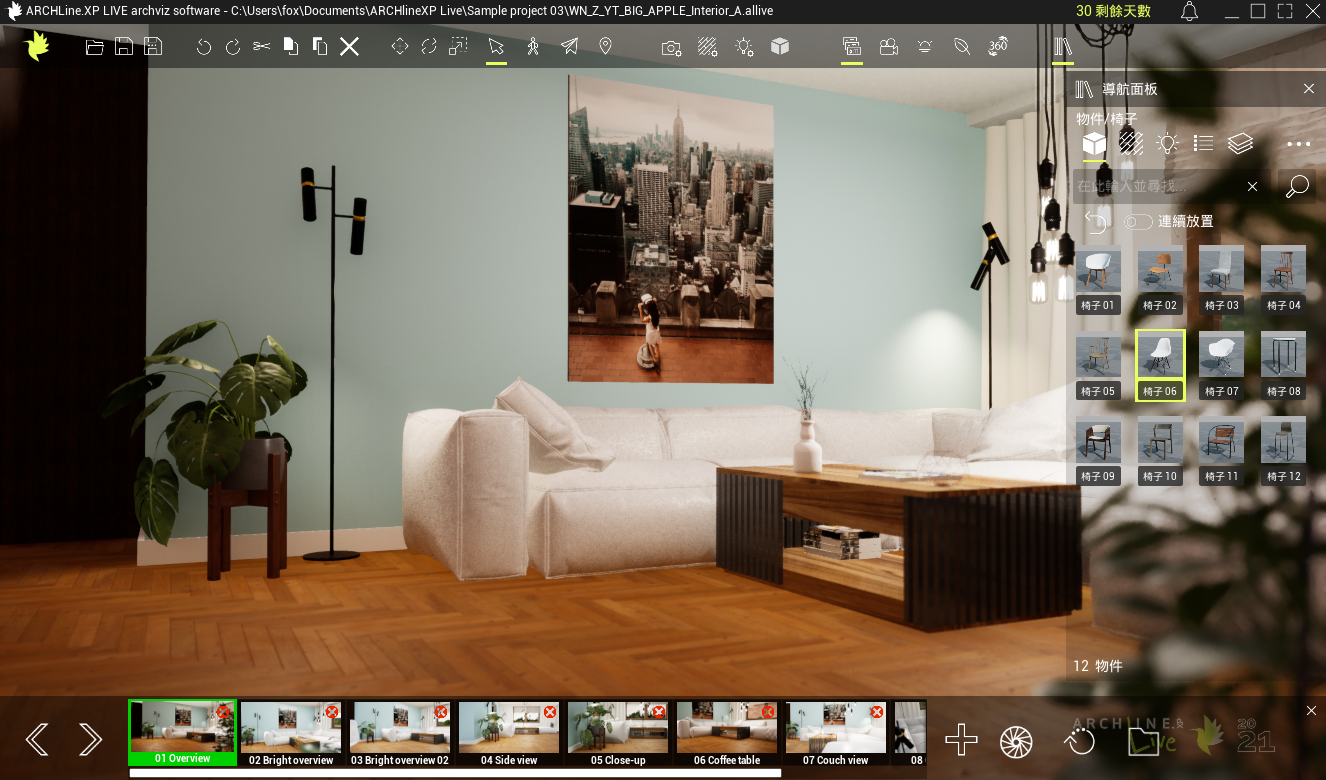Delete the 02 Bright overview view
The width and height of the screenshot is (1326, 780).
point(332,712)
